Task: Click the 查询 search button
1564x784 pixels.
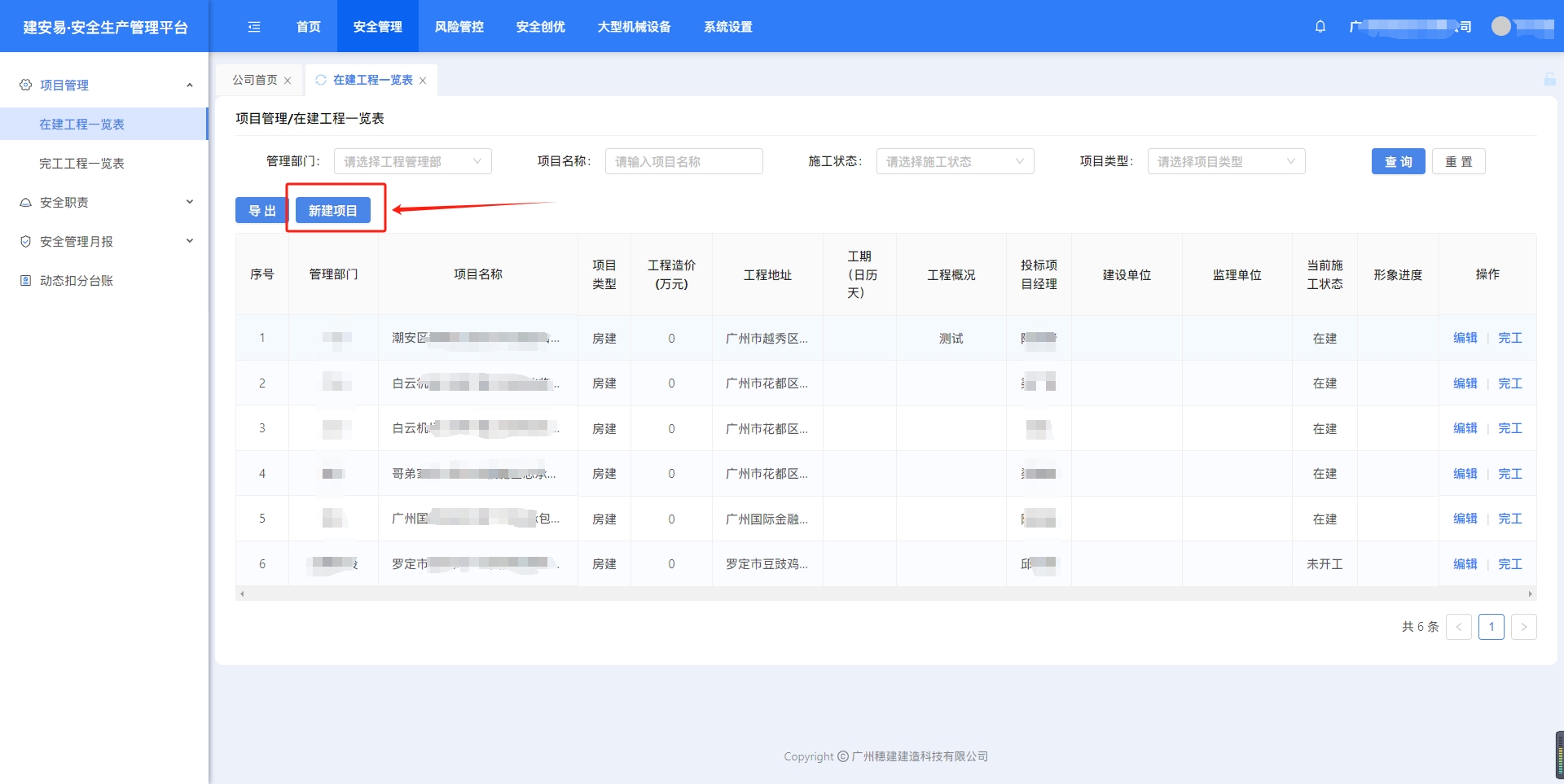Action: pyautogui.click(x=1398, y=162)
